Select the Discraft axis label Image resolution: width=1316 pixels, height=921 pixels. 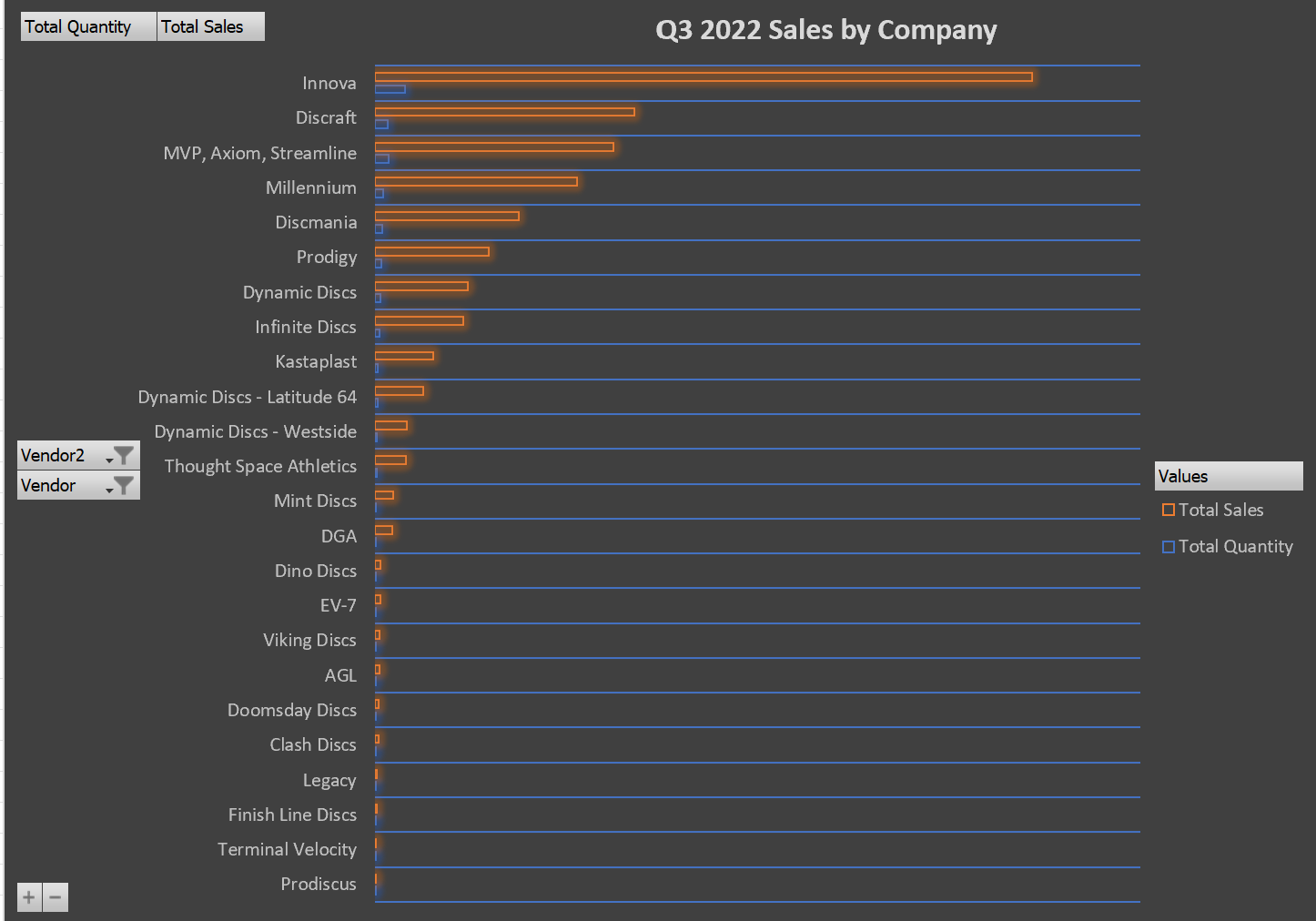click(326, 117)
